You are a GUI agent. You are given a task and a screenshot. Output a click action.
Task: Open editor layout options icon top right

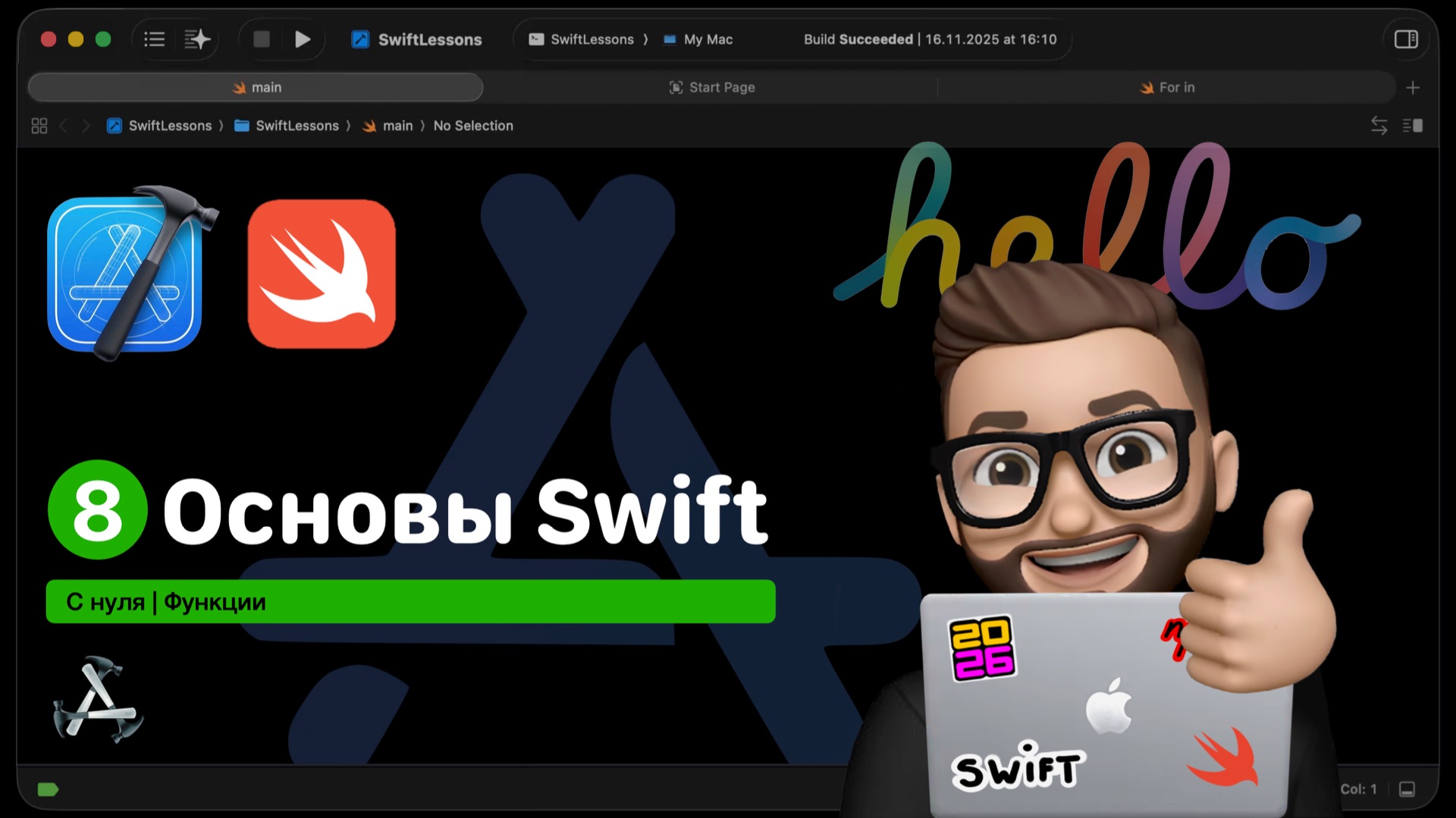point(1412,125)
